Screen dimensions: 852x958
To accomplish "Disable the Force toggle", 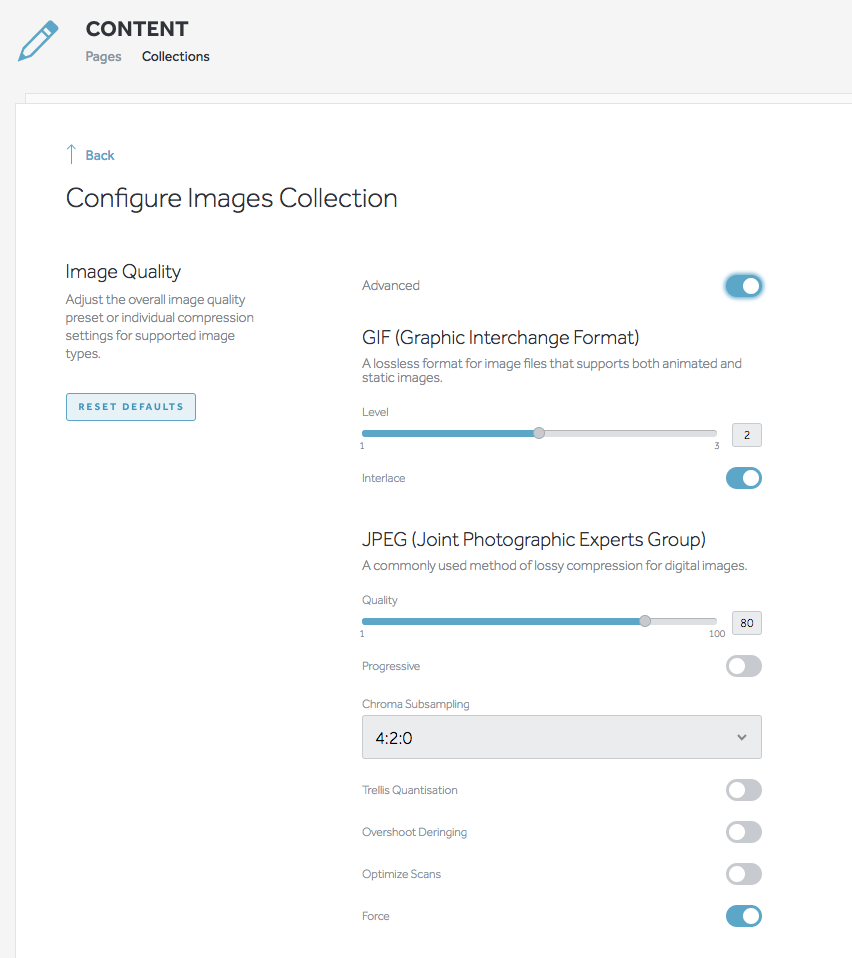I will pos(743,916).
